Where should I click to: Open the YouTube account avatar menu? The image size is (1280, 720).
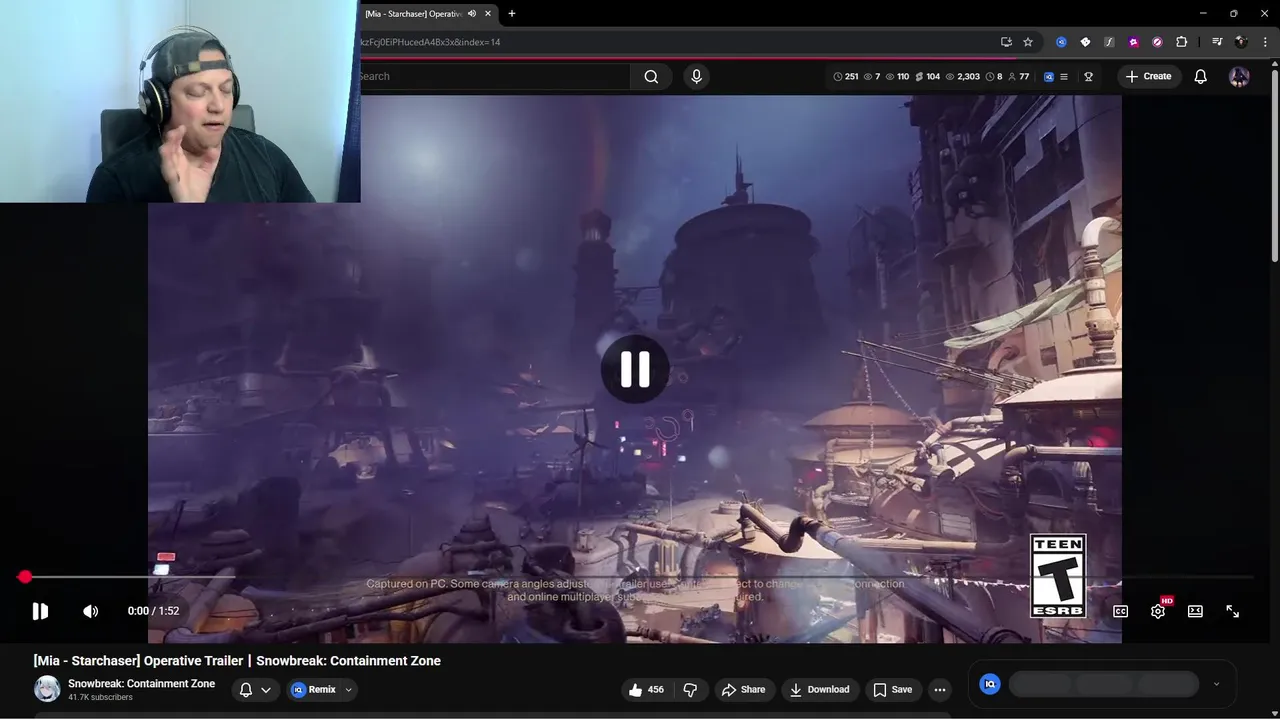pyautogui.click(x=1239, y=77)
